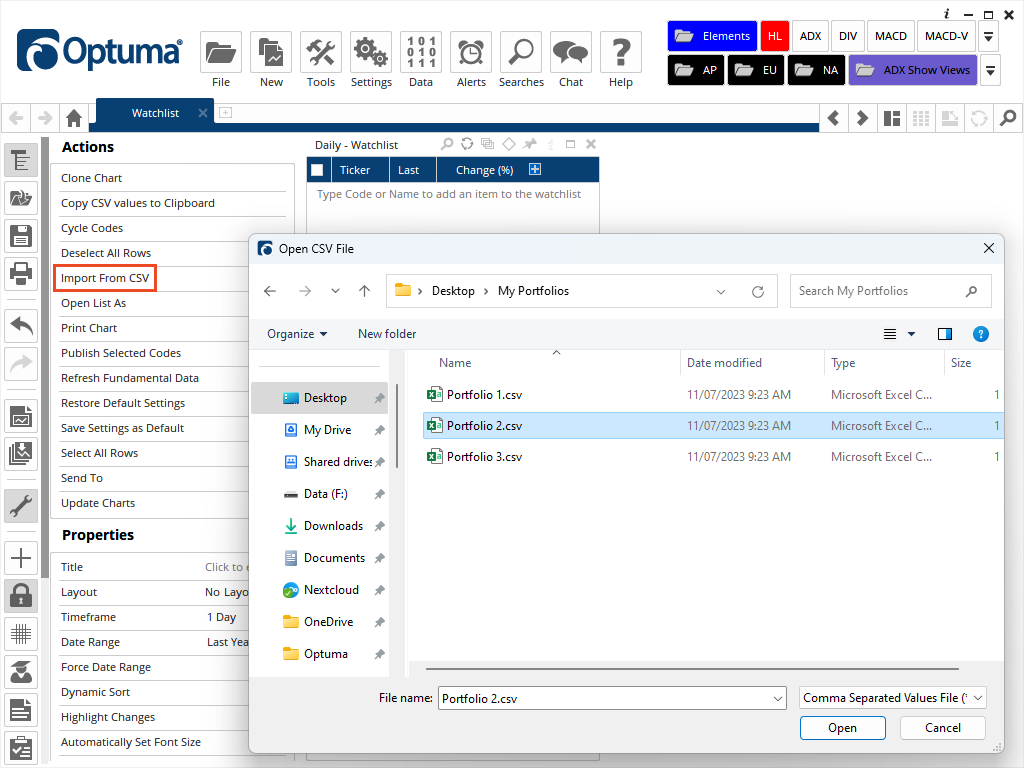Click the grid lines icon in sidebar

click(21, 633)
